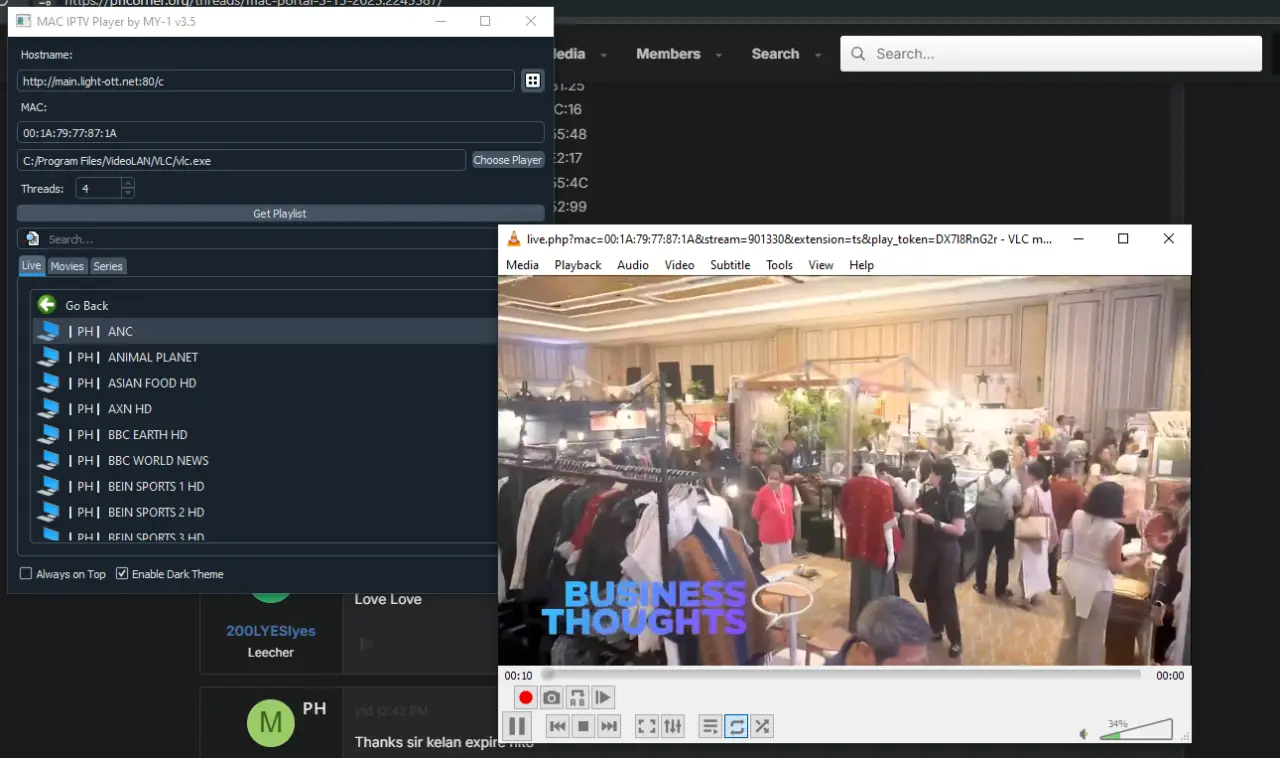This screenshot has height=758, width=1280.
Task: Click the frame-by-frame button in VLC
Action: coord(603,697)
